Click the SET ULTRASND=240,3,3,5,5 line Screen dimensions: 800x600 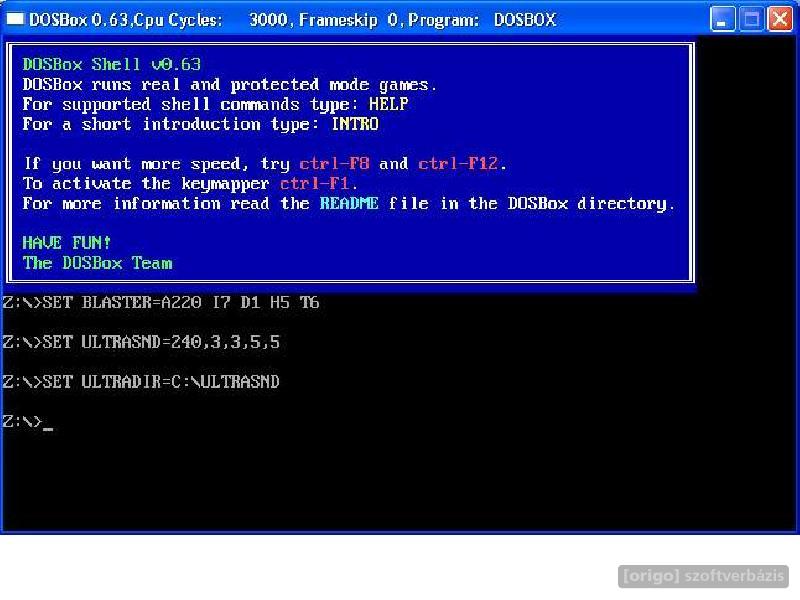pos(141,342)
